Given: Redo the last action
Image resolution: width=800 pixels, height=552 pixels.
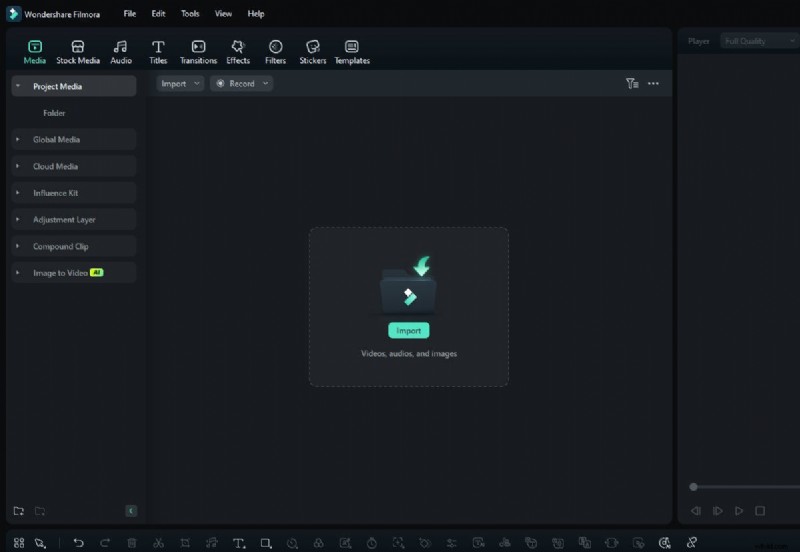Looking at the screenshot, I should 105,543.
